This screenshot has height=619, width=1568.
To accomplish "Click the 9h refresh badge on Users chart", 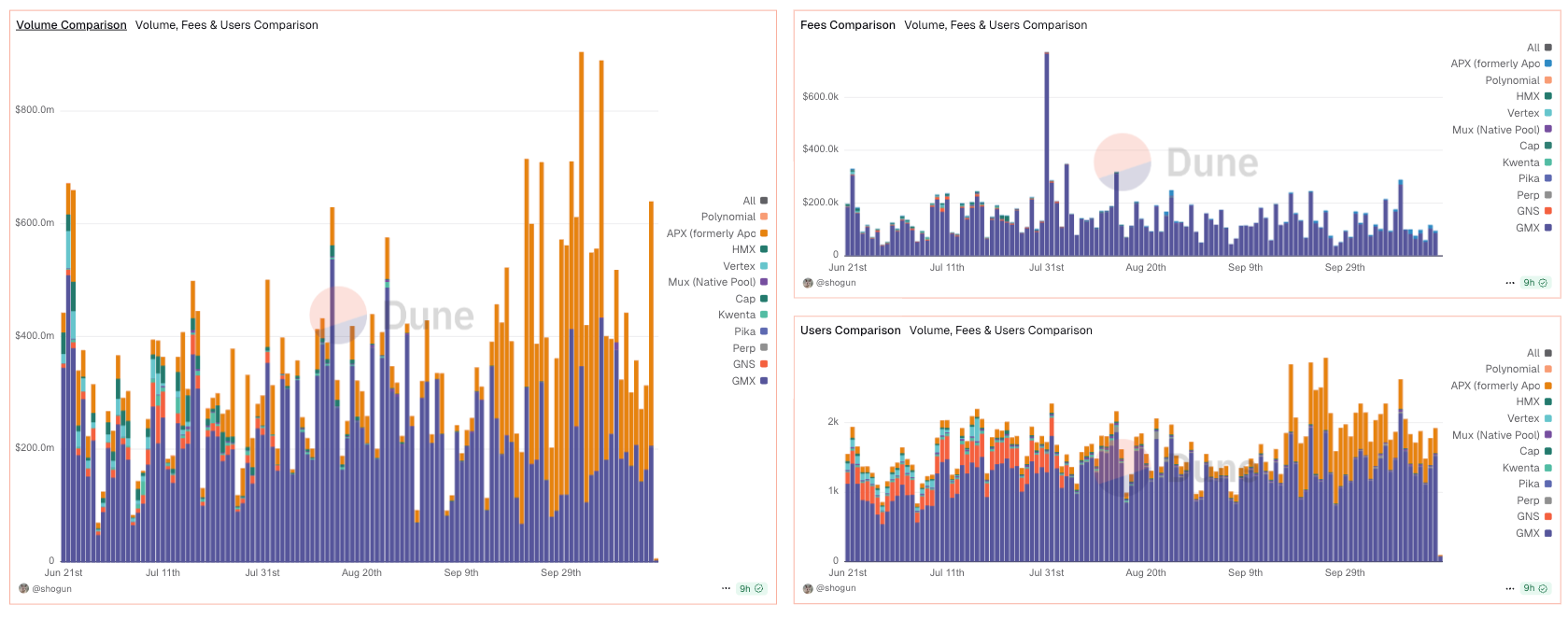I will (x=1535, y=588).
